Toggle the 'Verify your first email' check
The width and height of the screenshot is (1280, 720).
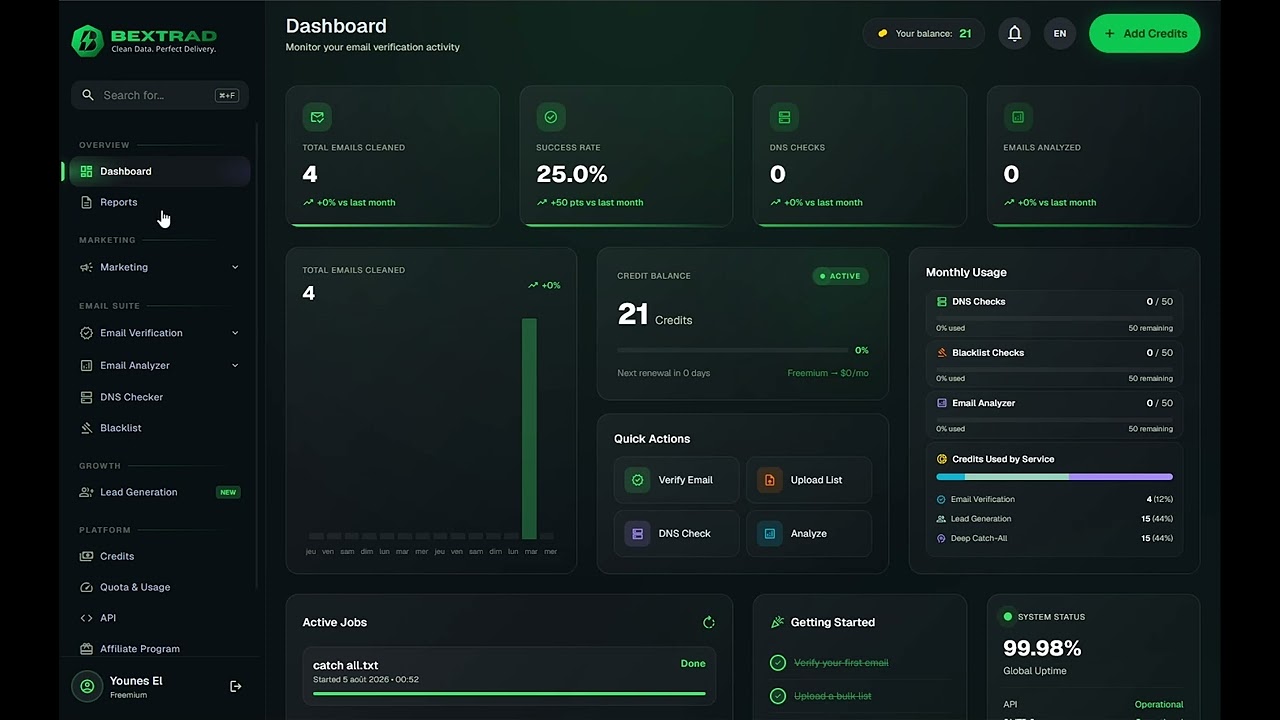778,663
